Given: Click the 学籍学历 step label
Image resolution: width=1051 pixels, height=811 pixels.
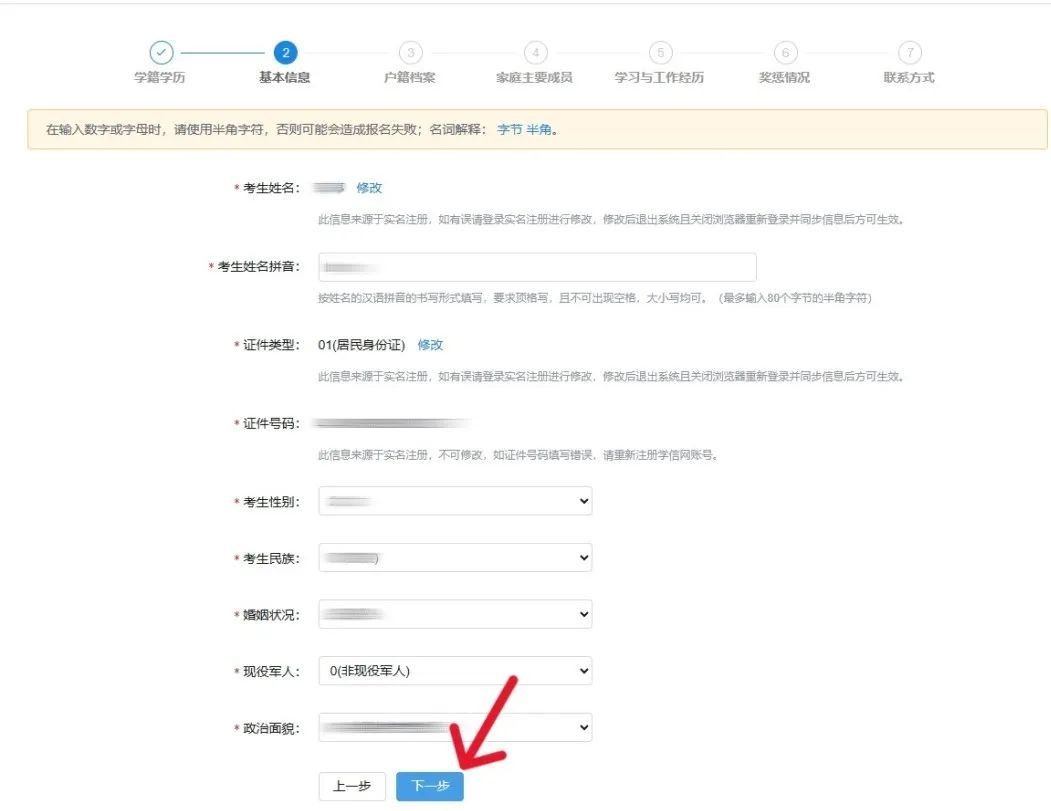Looking at the screenshot, I should tap(160, 78).
